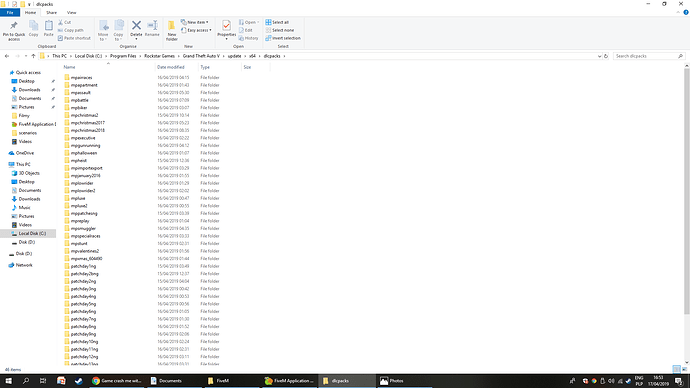This screenshot has width=690, height=388.
Task: Select the mpchristmas2018 folder
Action: coord(88,131)
